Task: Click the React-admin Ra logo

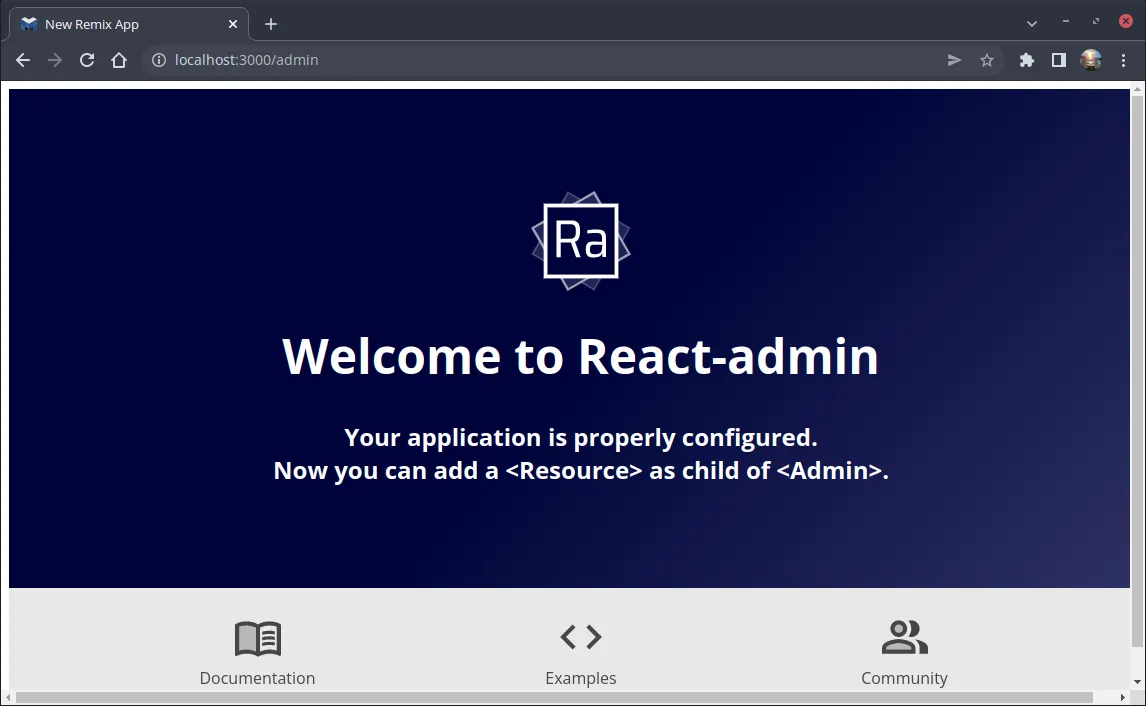Action: [580, 240]
